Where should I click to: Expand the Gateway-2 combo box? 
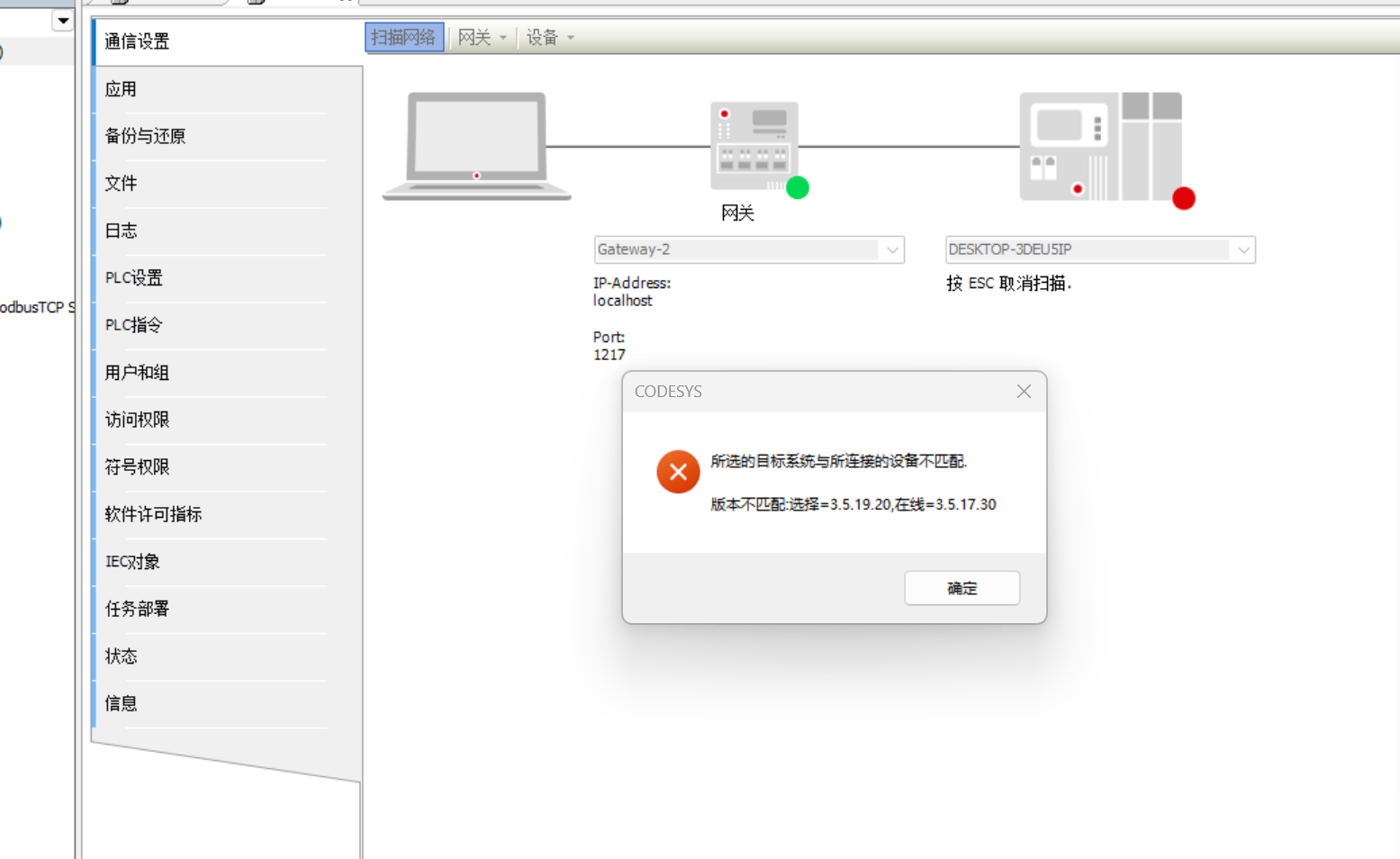click(x=891, y=250)
